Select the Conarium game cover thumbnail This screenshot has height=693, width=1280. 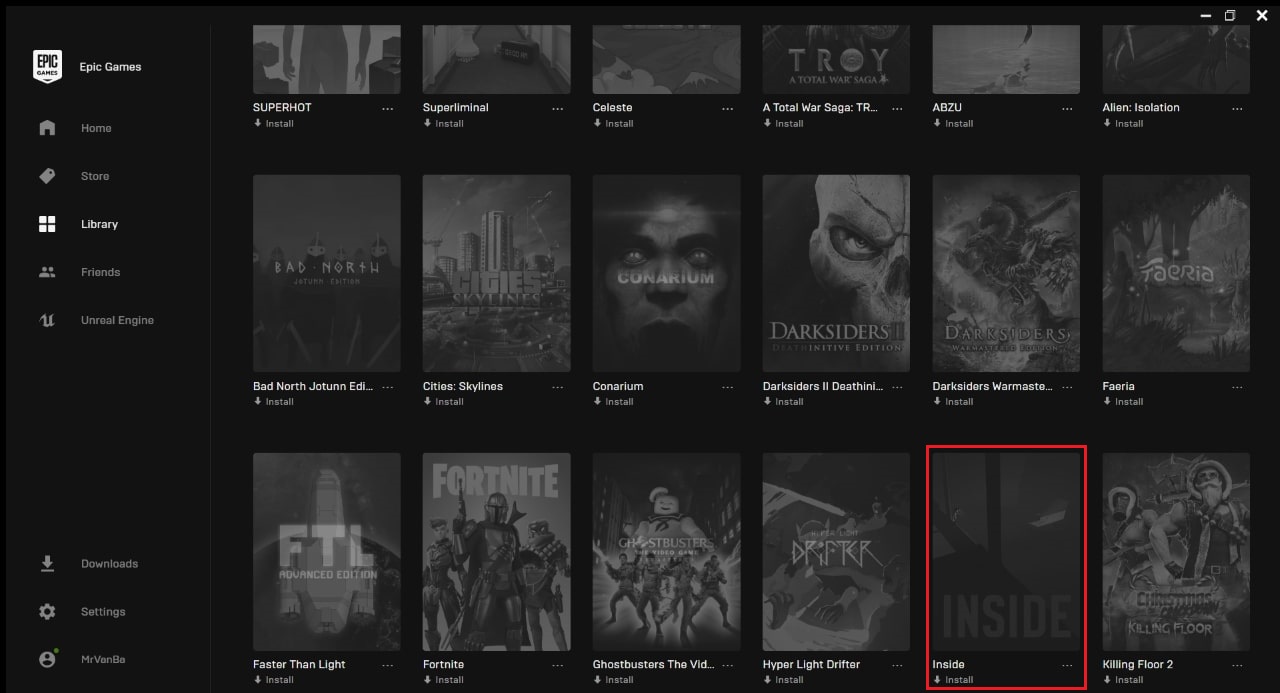[x=666, y=273]
